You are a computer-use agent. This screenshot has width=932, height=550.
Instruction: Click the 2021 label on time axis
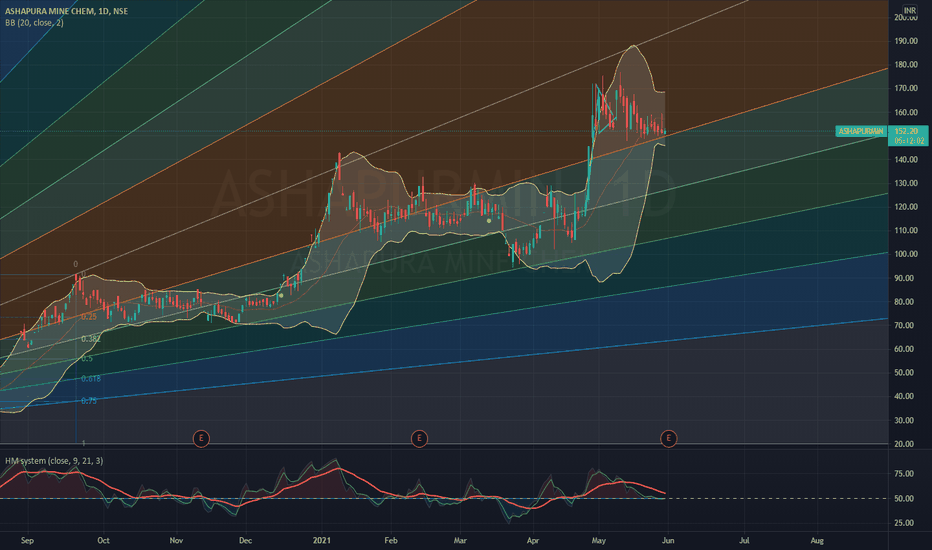pyautogui.click(x=322, y=540)
